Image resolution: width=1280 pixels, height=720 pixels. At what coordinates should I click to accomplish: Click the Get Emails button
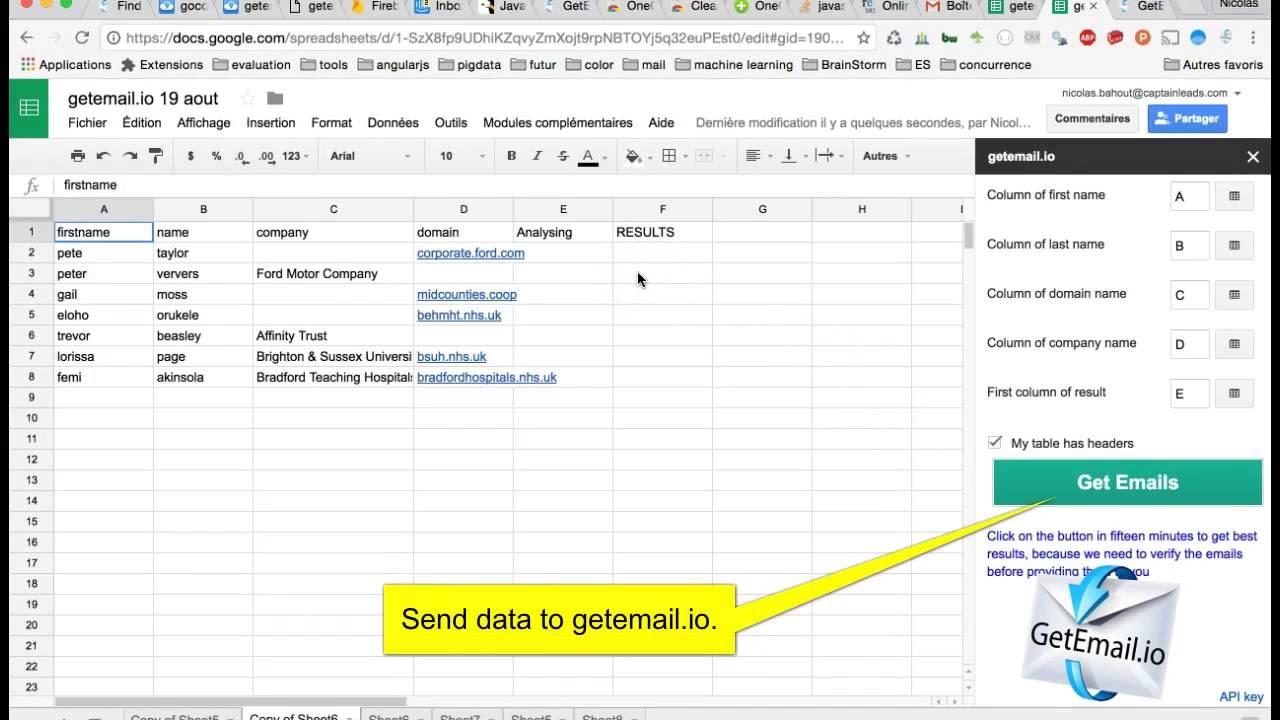pyautogui.click(x=1127, y=482)
